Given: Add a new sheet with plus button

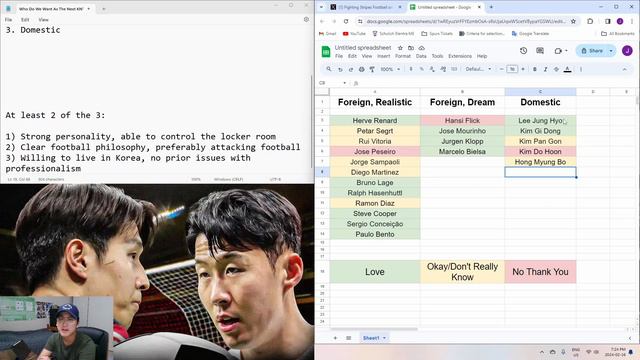Looking at the screenshot, I should [335, 338].
